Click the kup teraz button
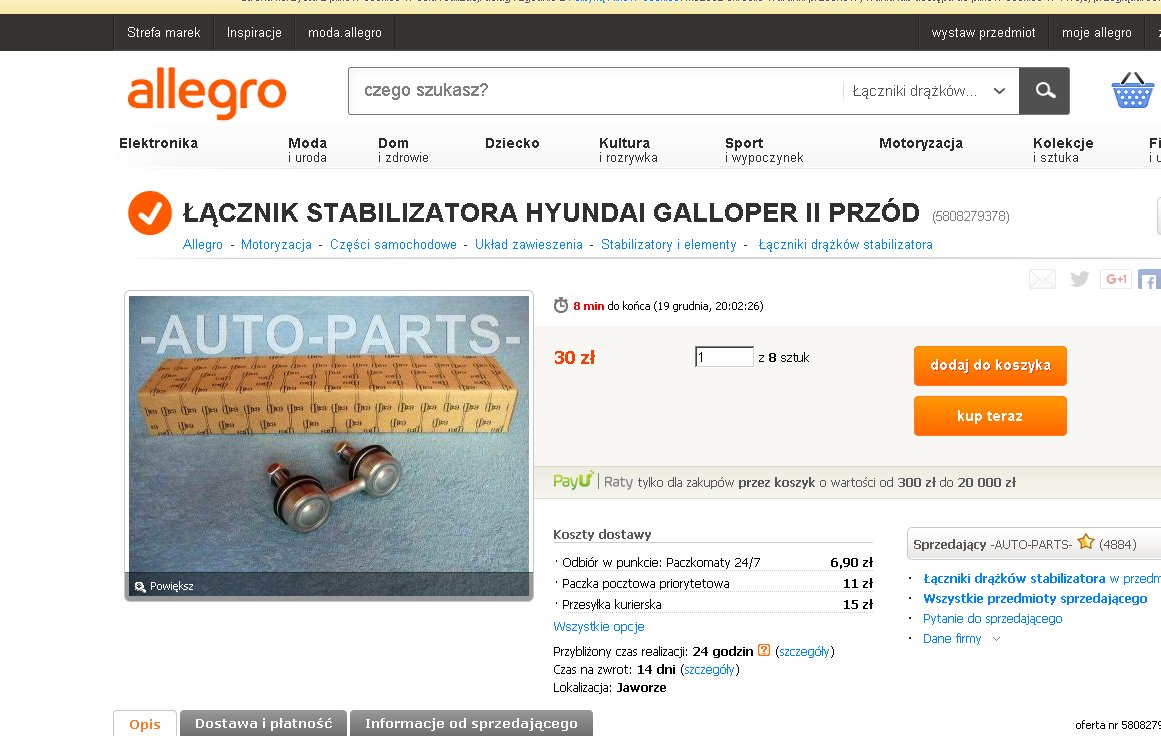 pos(990,415)
